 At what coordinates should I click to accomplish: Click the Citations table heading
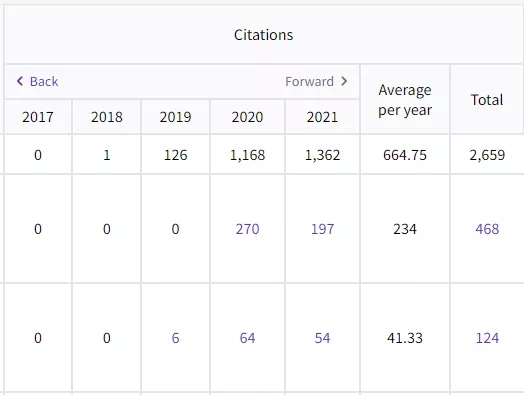coord(264,35)
